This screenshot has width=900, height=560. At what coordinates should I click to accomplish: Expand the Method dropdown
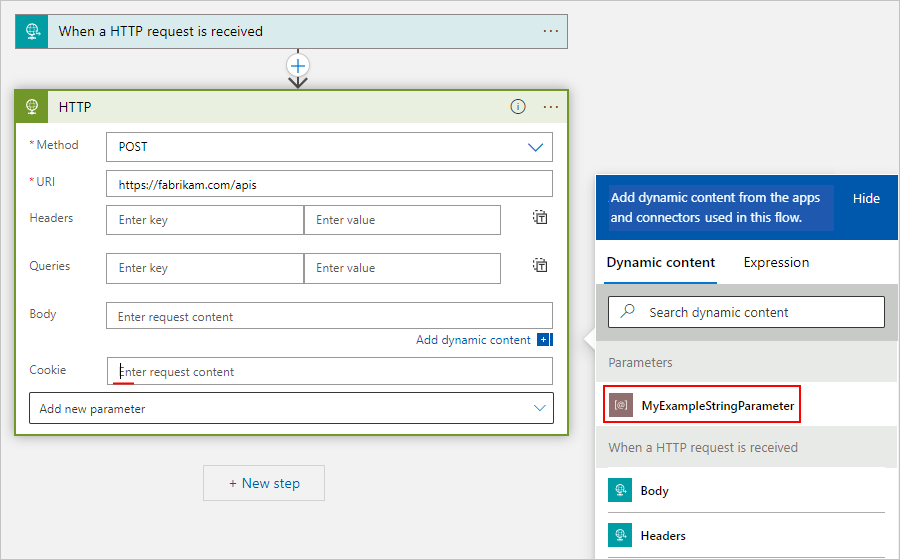536,147
